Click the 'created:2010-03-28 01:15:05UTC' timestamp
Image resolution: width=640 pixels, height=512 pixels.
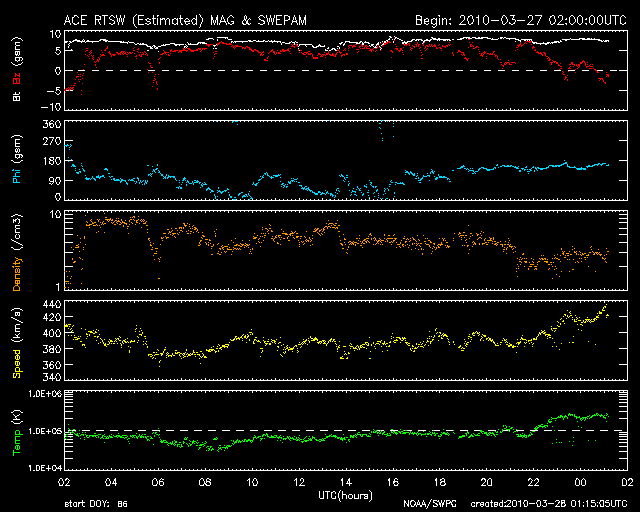point(549,504)
